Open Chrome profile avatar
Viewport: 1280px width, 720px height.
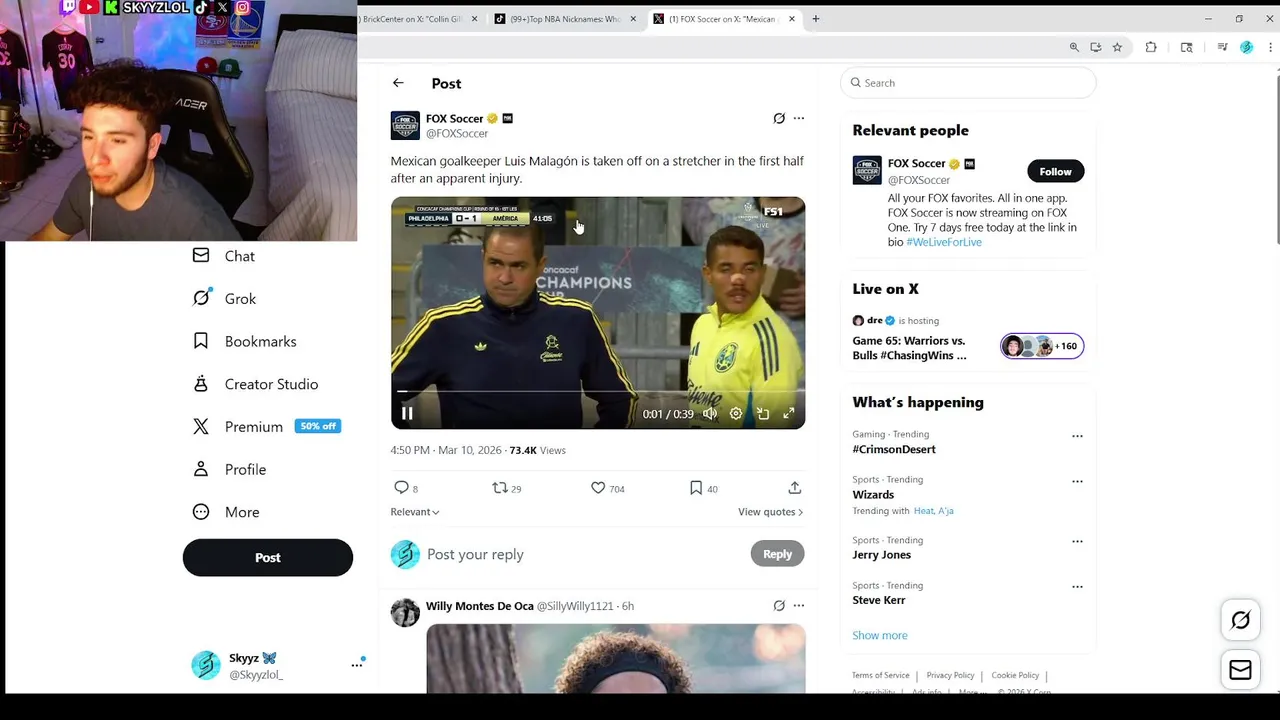1246,47
